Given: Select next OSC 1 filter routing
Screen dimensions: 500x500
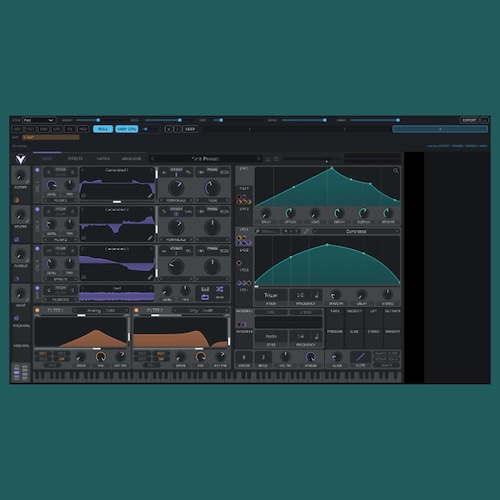Looking at the screenshot, I should (x=76, y=200).
